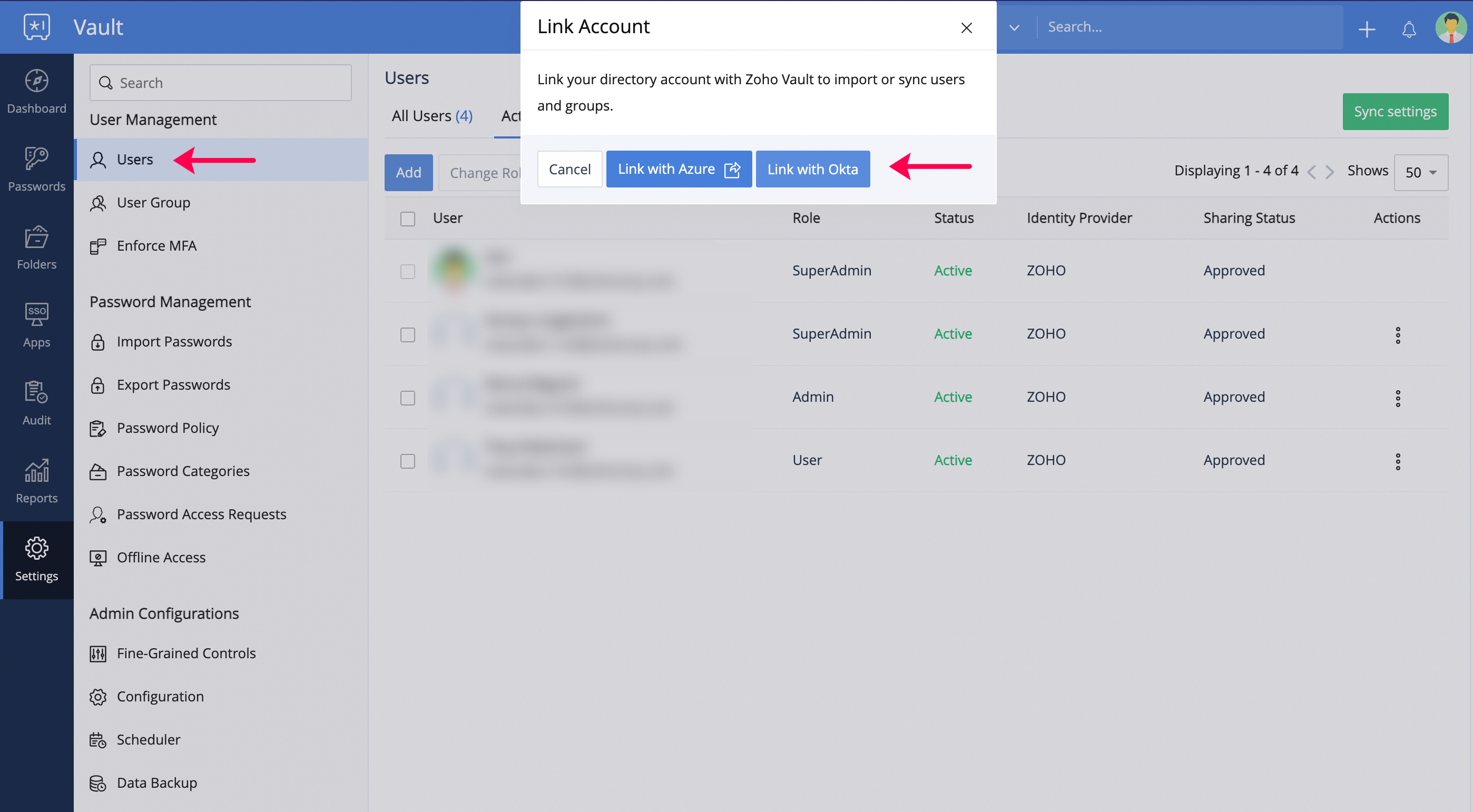Image resolution: width=1473 pixels, height=812 pixels.
Task: Open Fine-Grained Controls
Action: click(221, 653)
